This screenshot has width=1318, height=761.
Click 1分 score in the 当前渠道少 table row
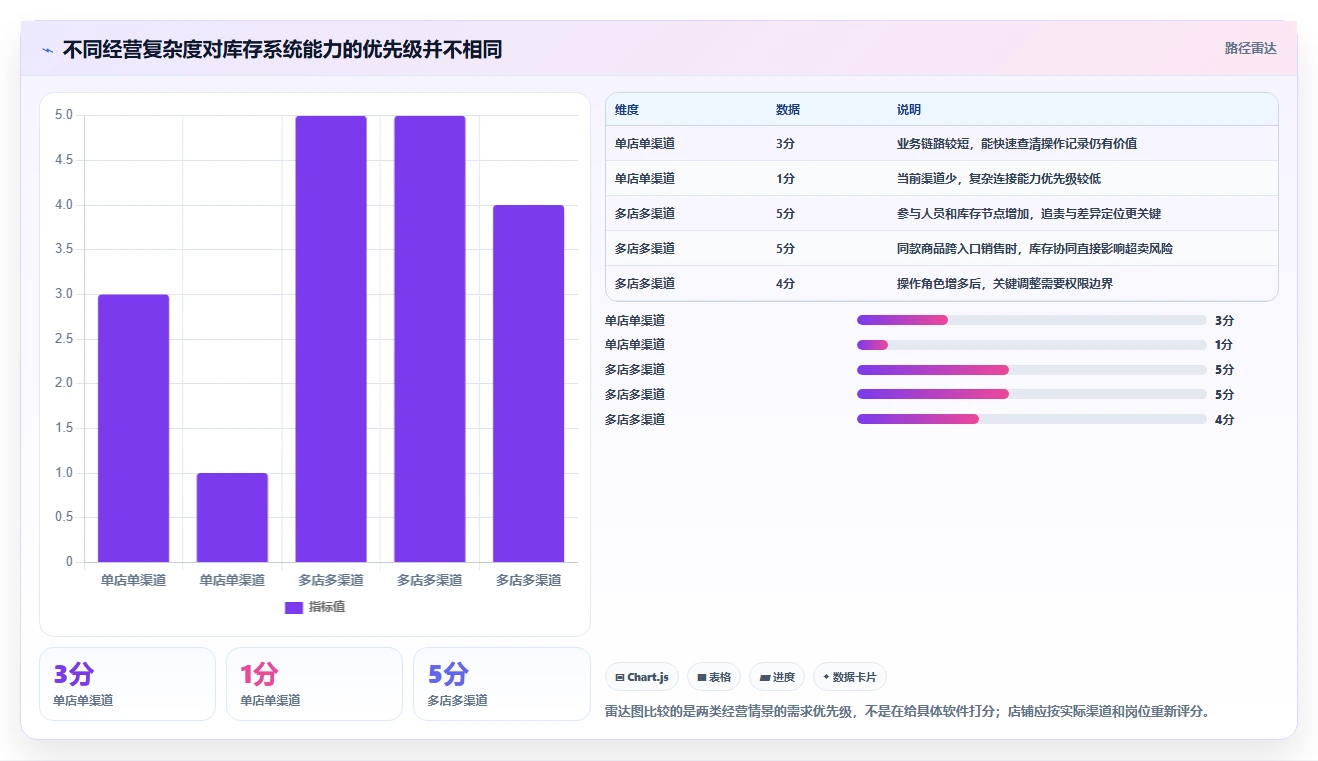coord(785,179)
